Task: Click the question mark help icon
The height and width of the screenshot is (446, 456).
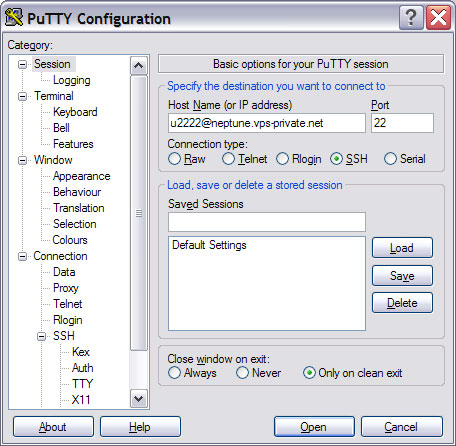Action: (411, 17)
